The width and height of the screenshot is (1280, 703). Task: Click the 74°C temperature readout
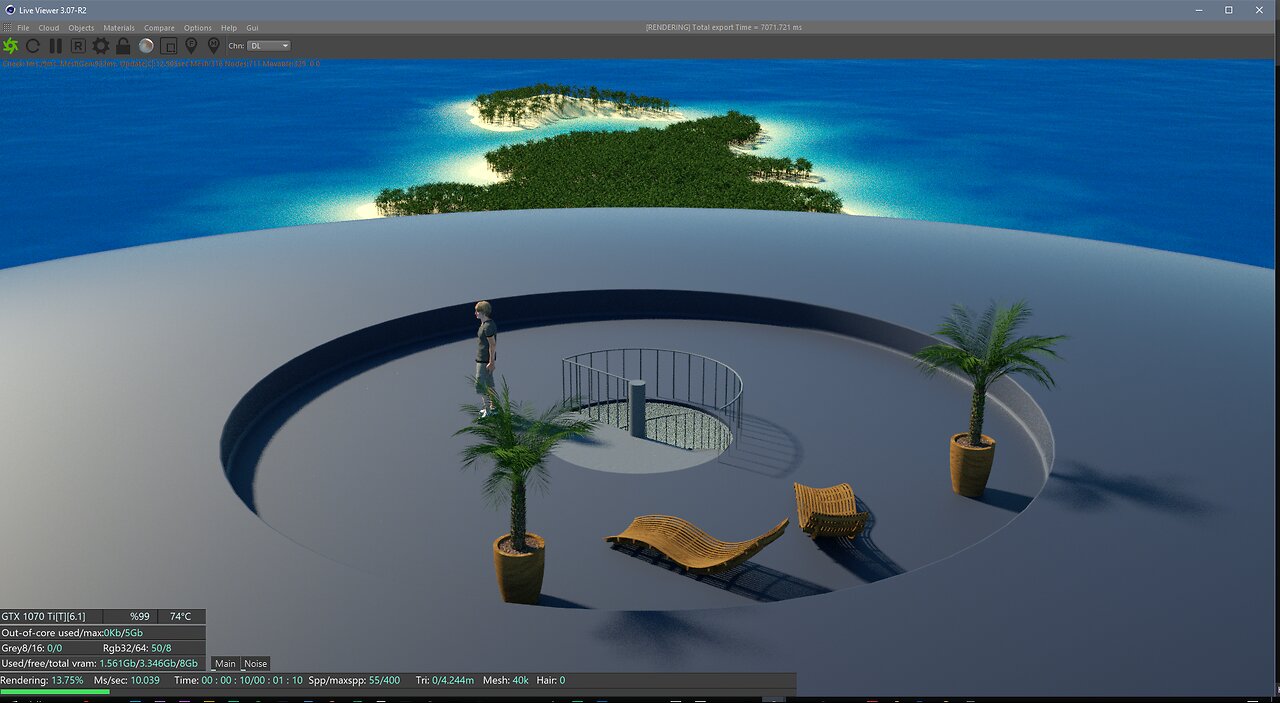click(x=180, y=617)
